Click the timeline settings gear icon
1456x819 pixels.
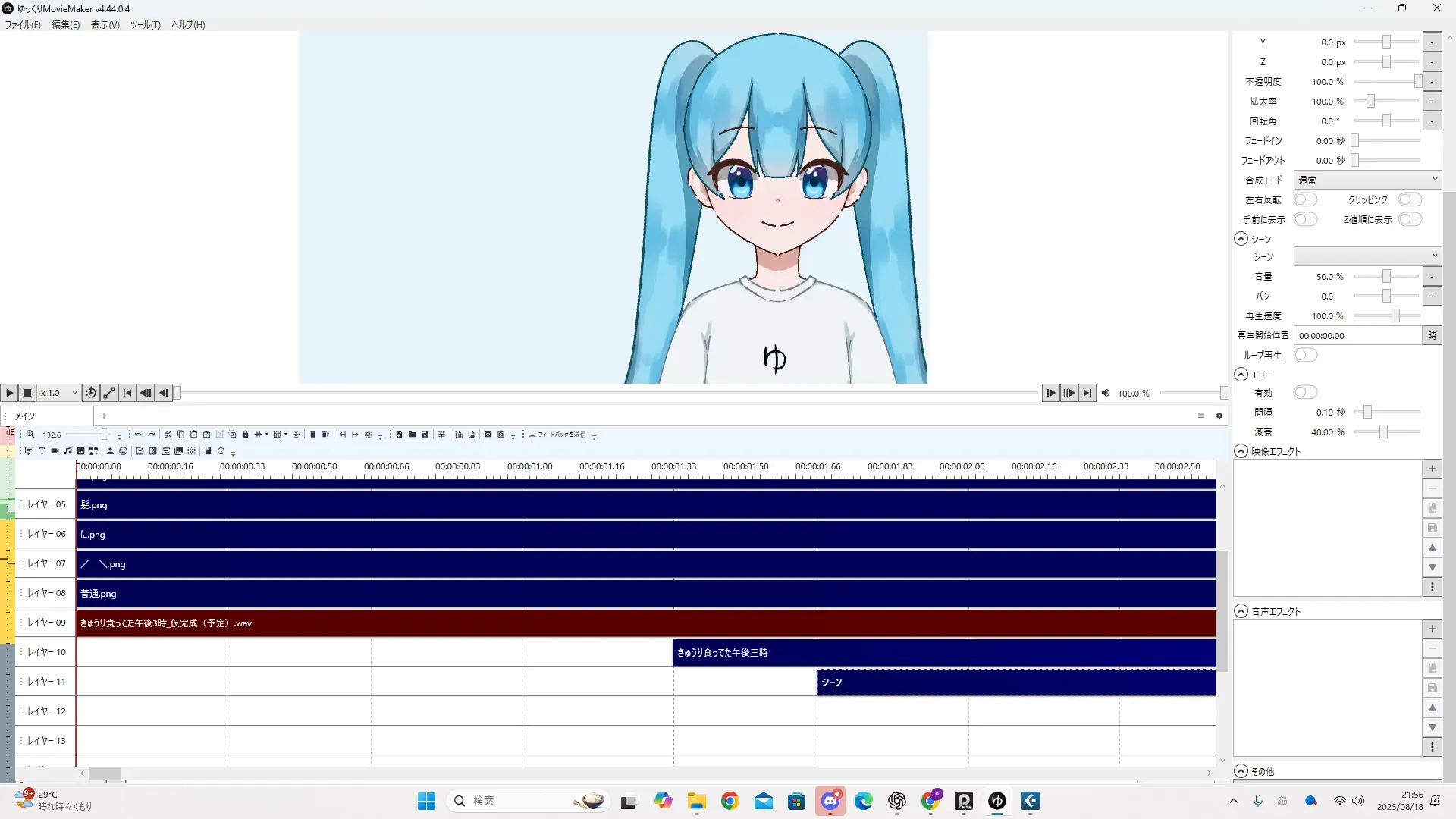coord(1219,416)
